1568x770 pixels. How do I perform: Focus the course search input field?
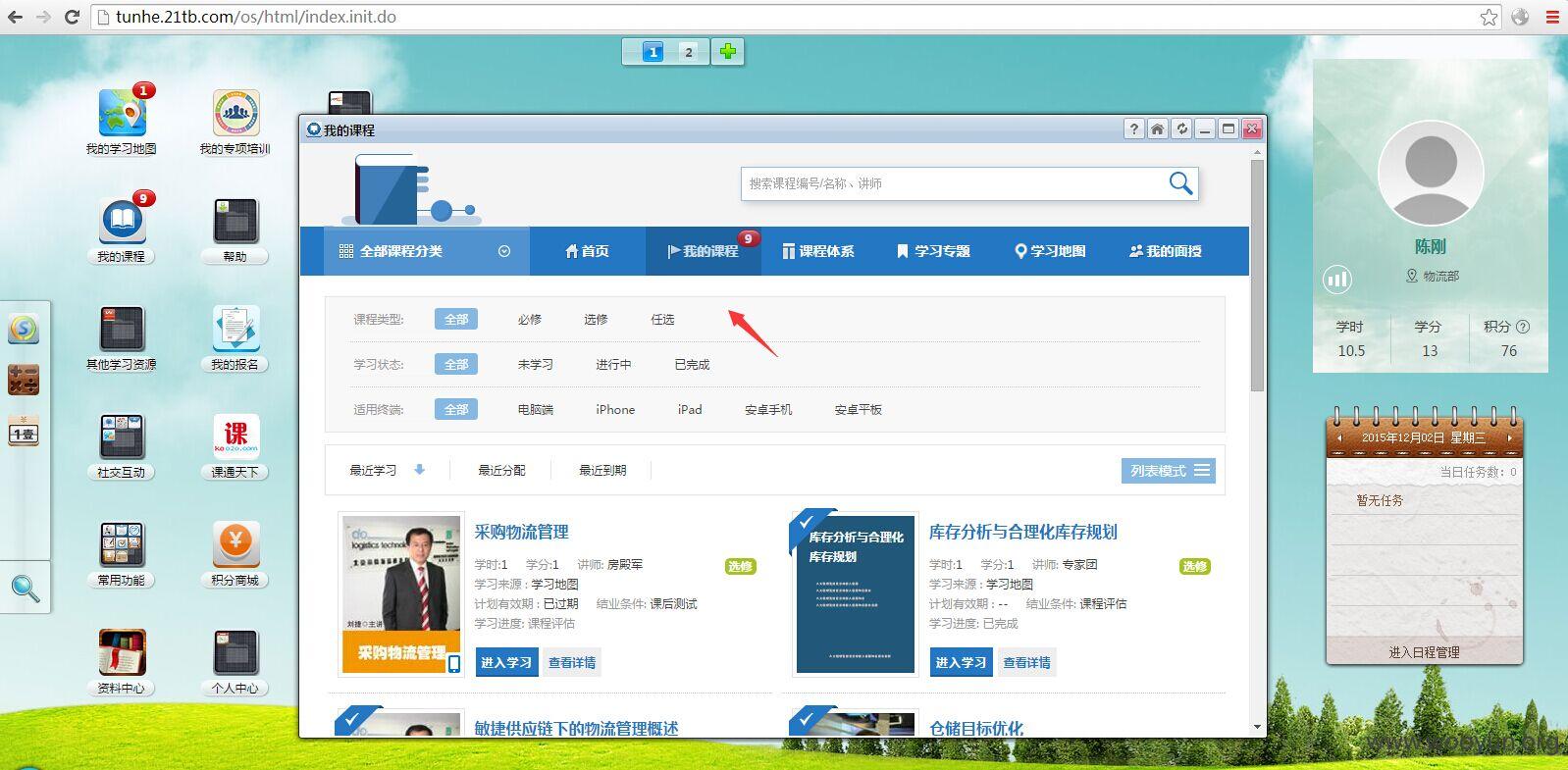click(x=952, y=183)
